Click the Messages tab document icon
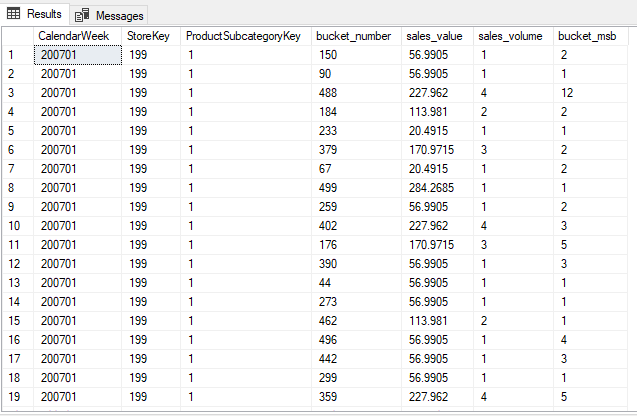637x416 pixels. (x=82, y=15)
